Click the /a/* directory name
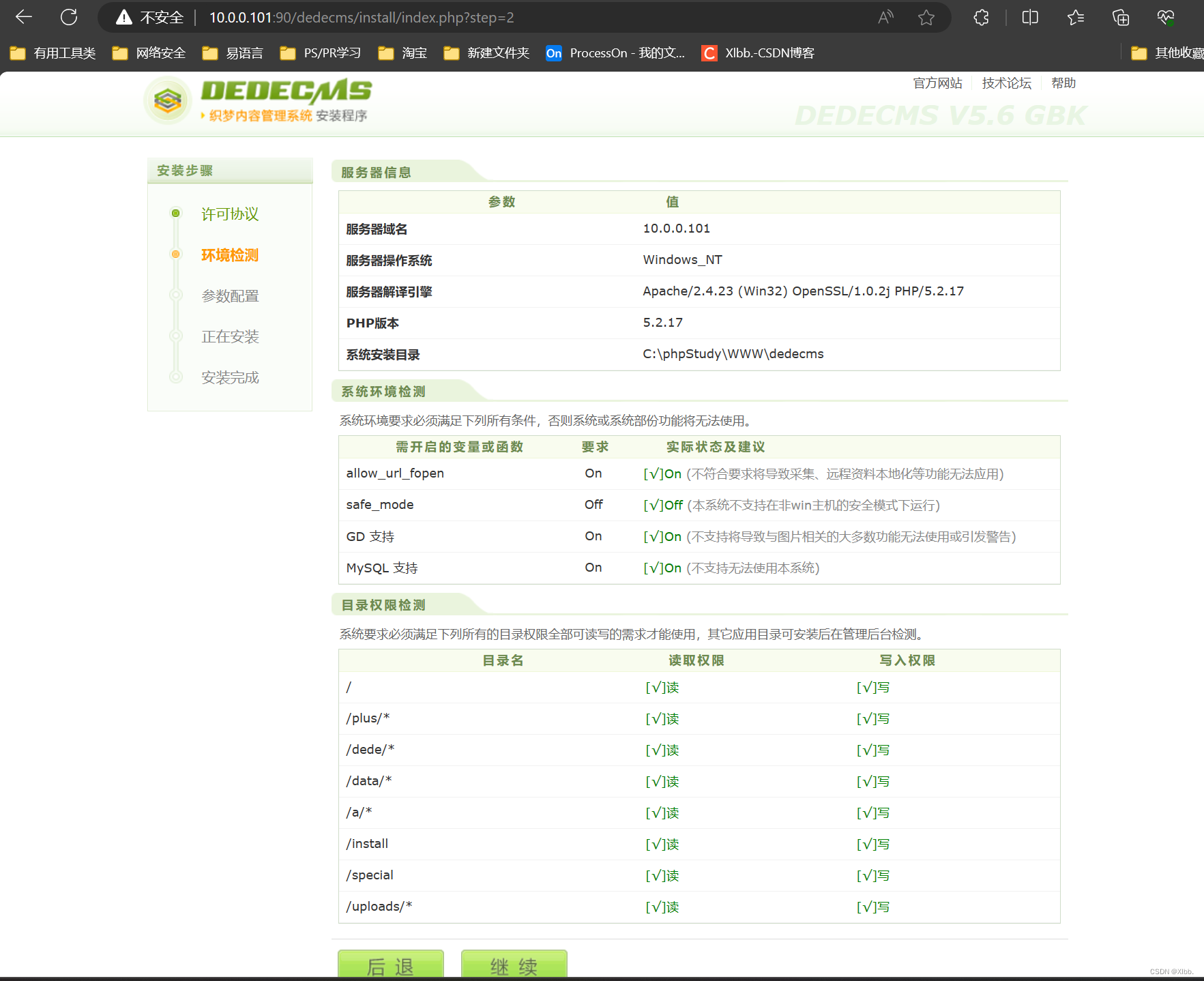This screenshot has width=1204, height=981. [x=359, y=812]
